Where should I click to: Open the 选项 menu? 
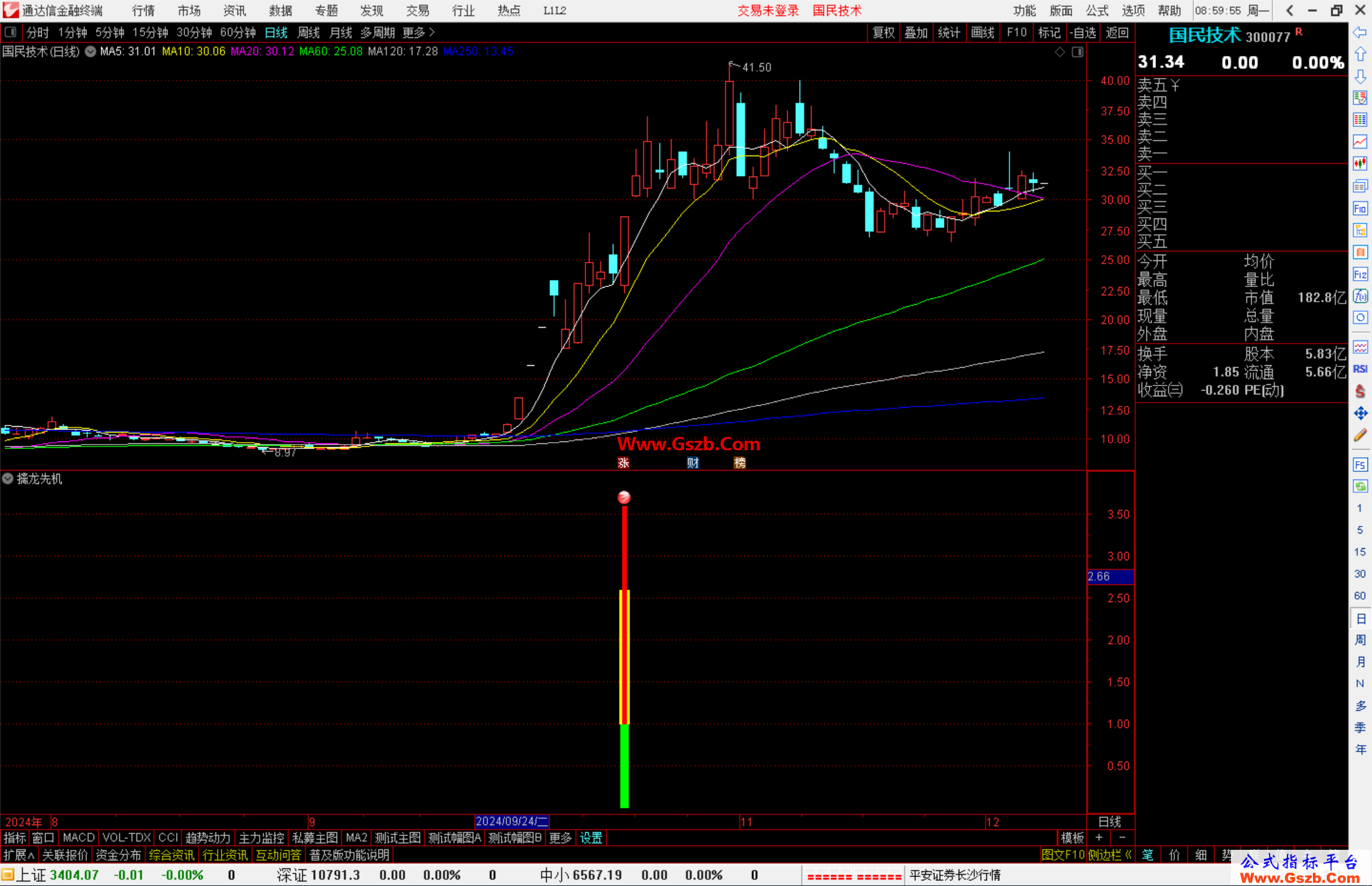(x=1133, y=11)
